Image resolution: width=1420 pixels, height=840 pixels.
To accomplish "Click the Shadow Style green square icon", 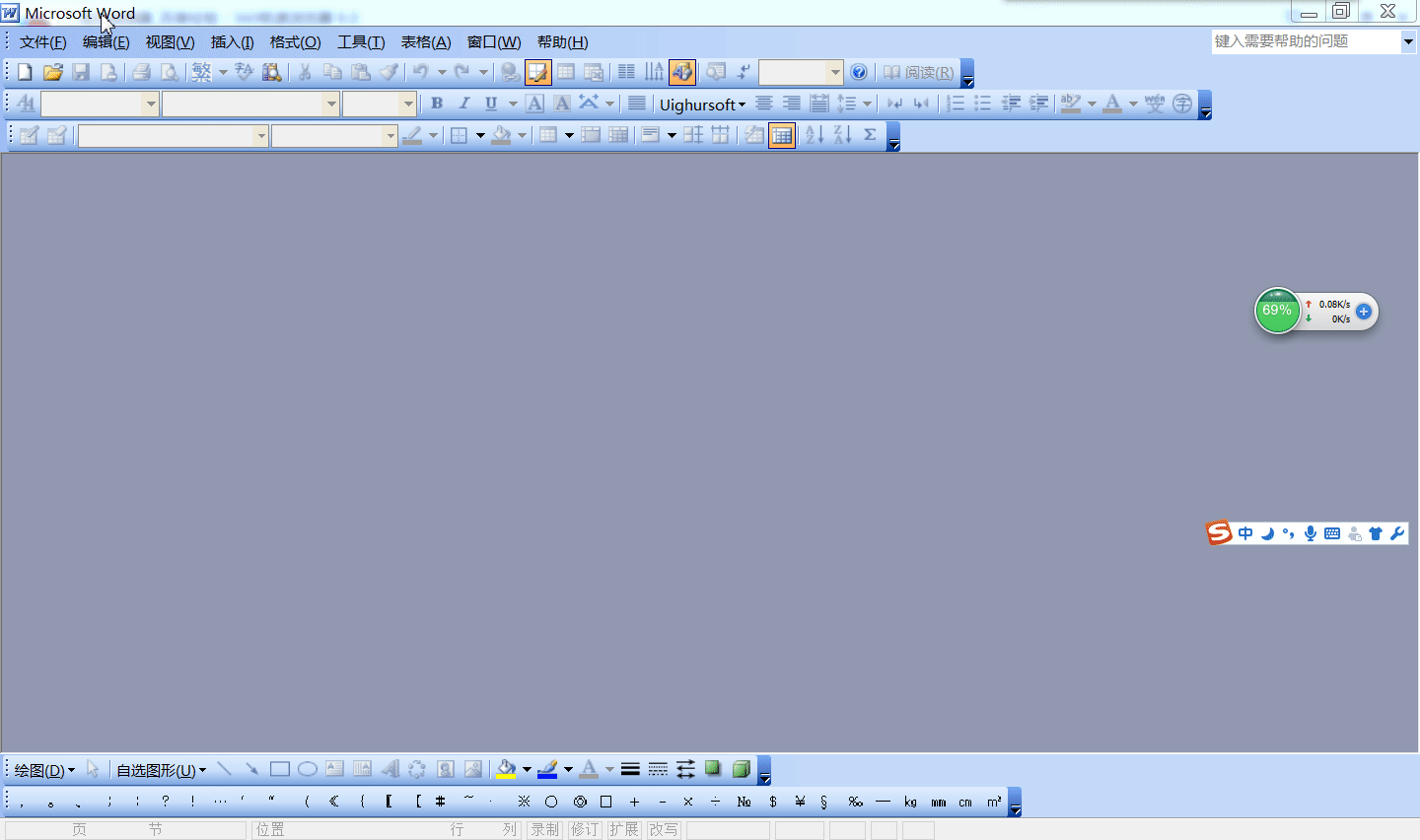I will coord(713,769).
